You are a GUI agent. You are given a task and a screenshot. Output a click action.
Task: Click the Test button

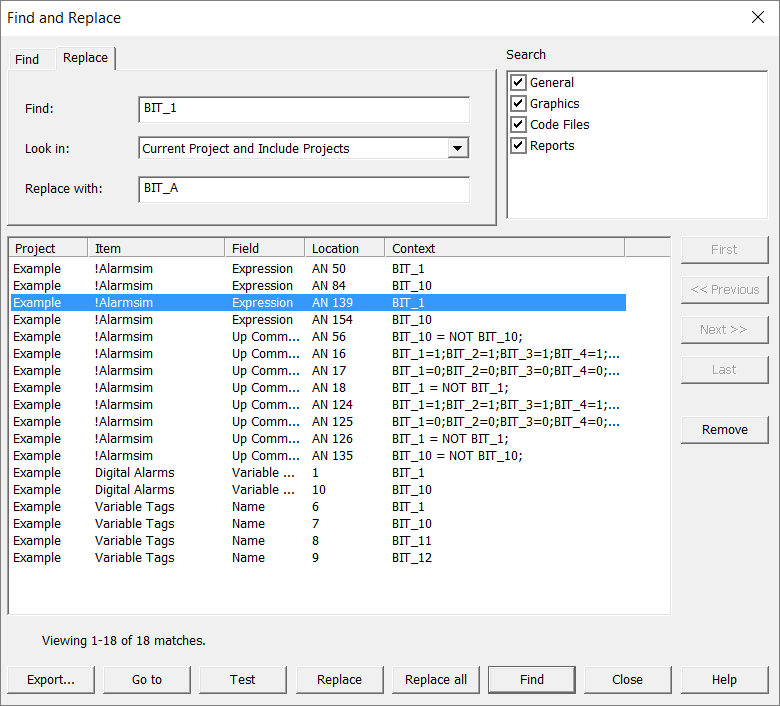point(243,680)
